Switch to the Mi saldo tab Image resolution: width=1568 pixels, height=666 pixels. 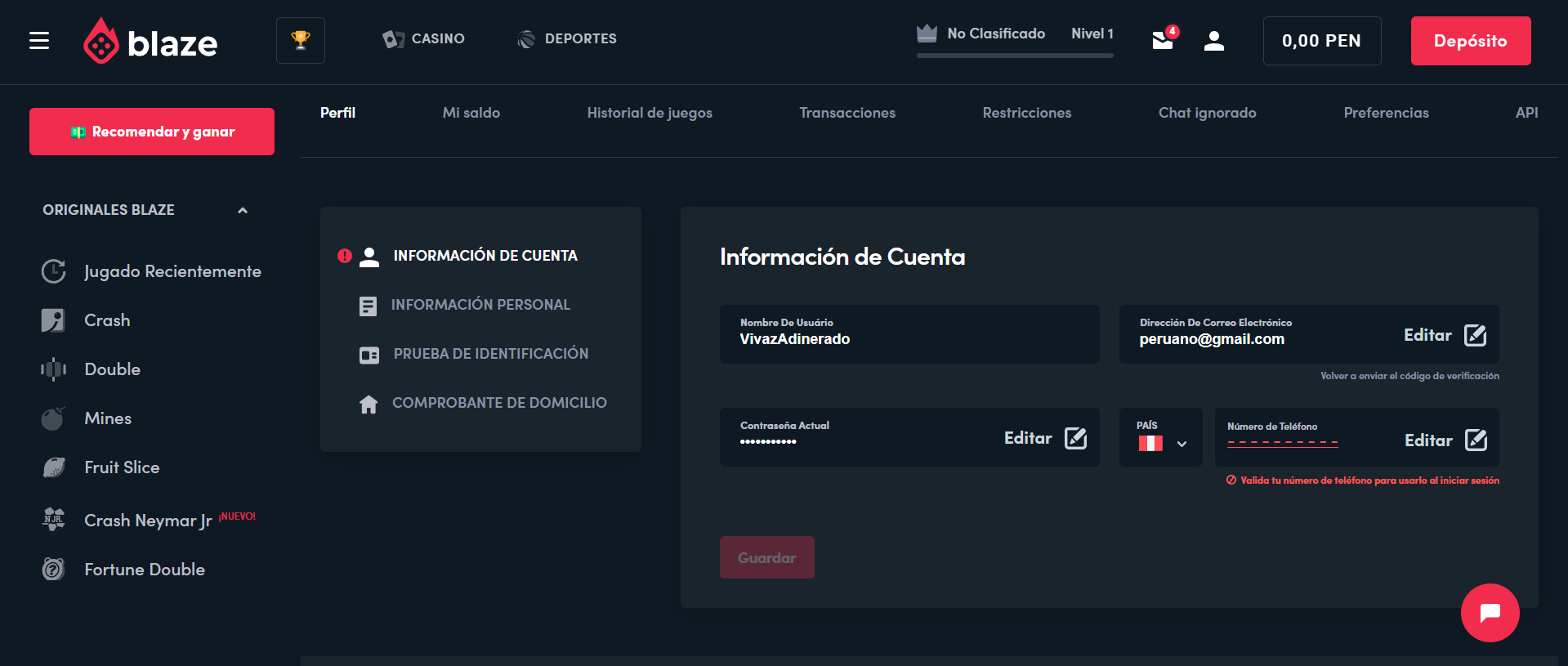471,113
